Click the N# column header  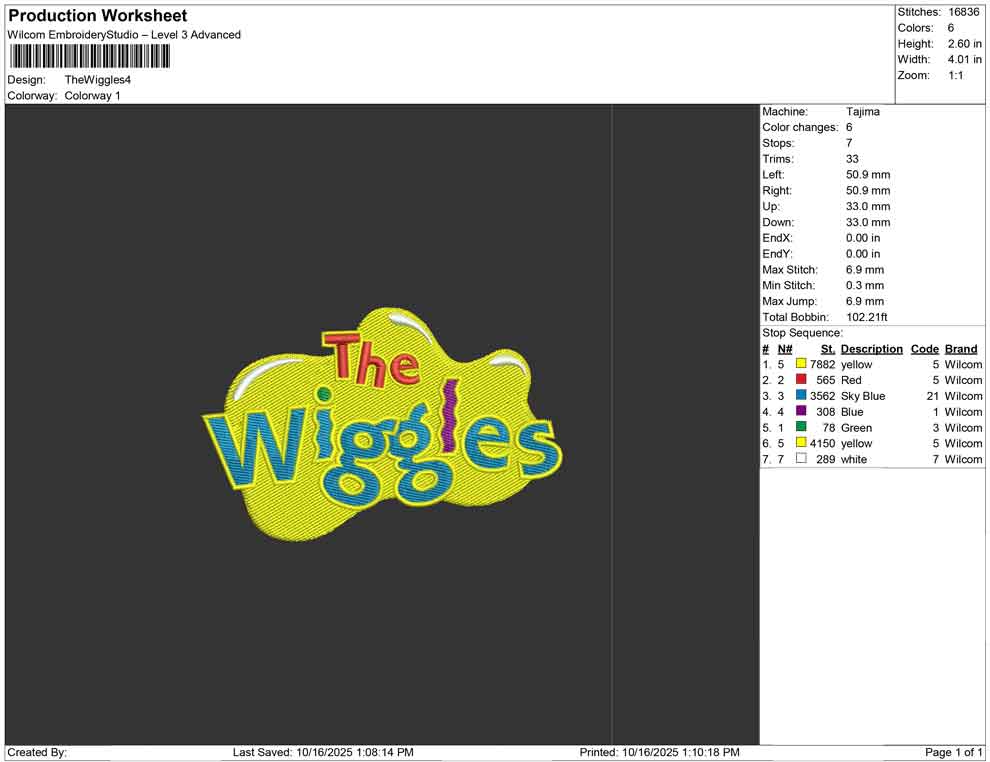(785, 349)
